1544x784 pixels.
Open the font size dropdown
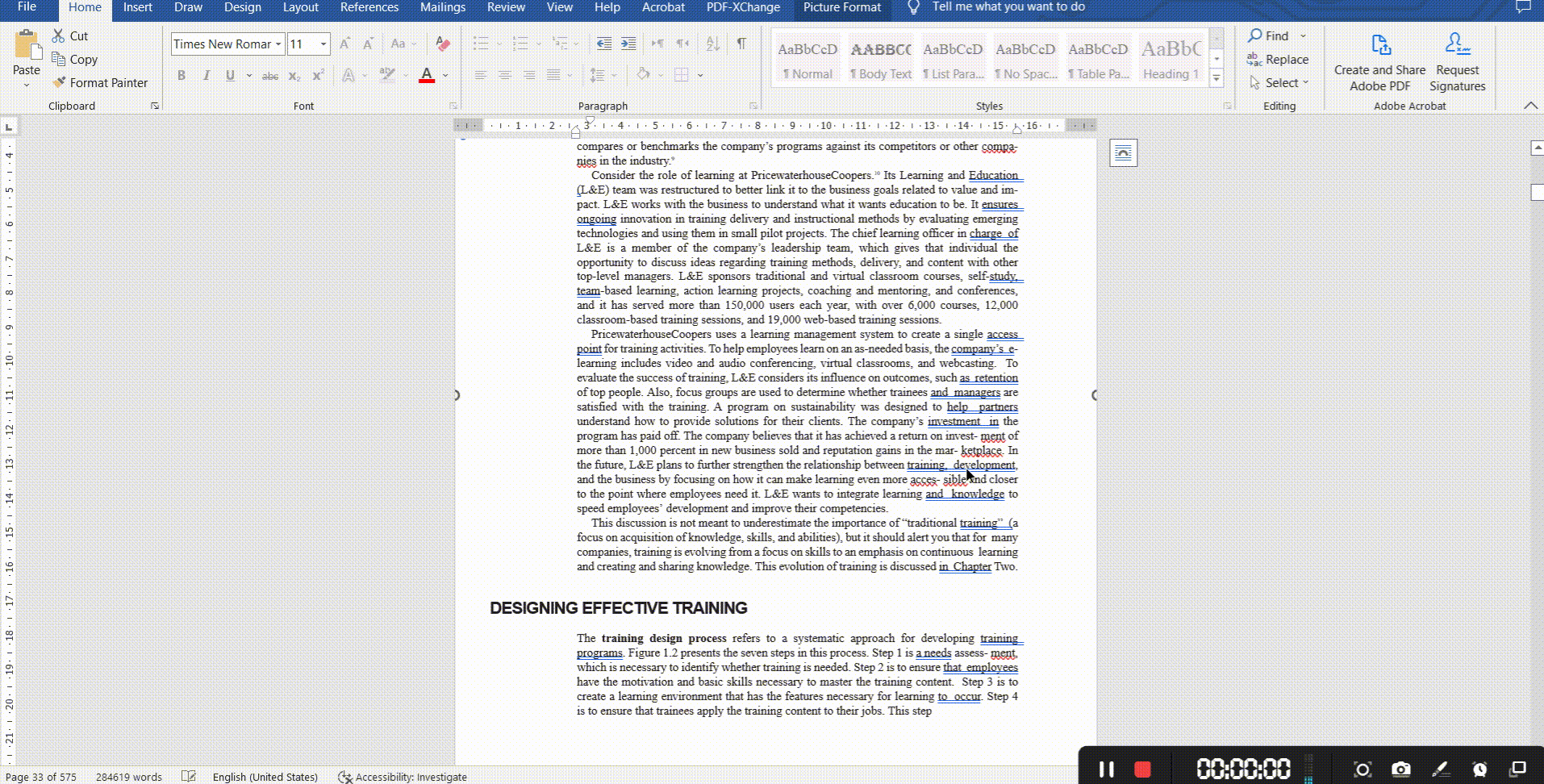pyautogui.click(x=323, y=44)
